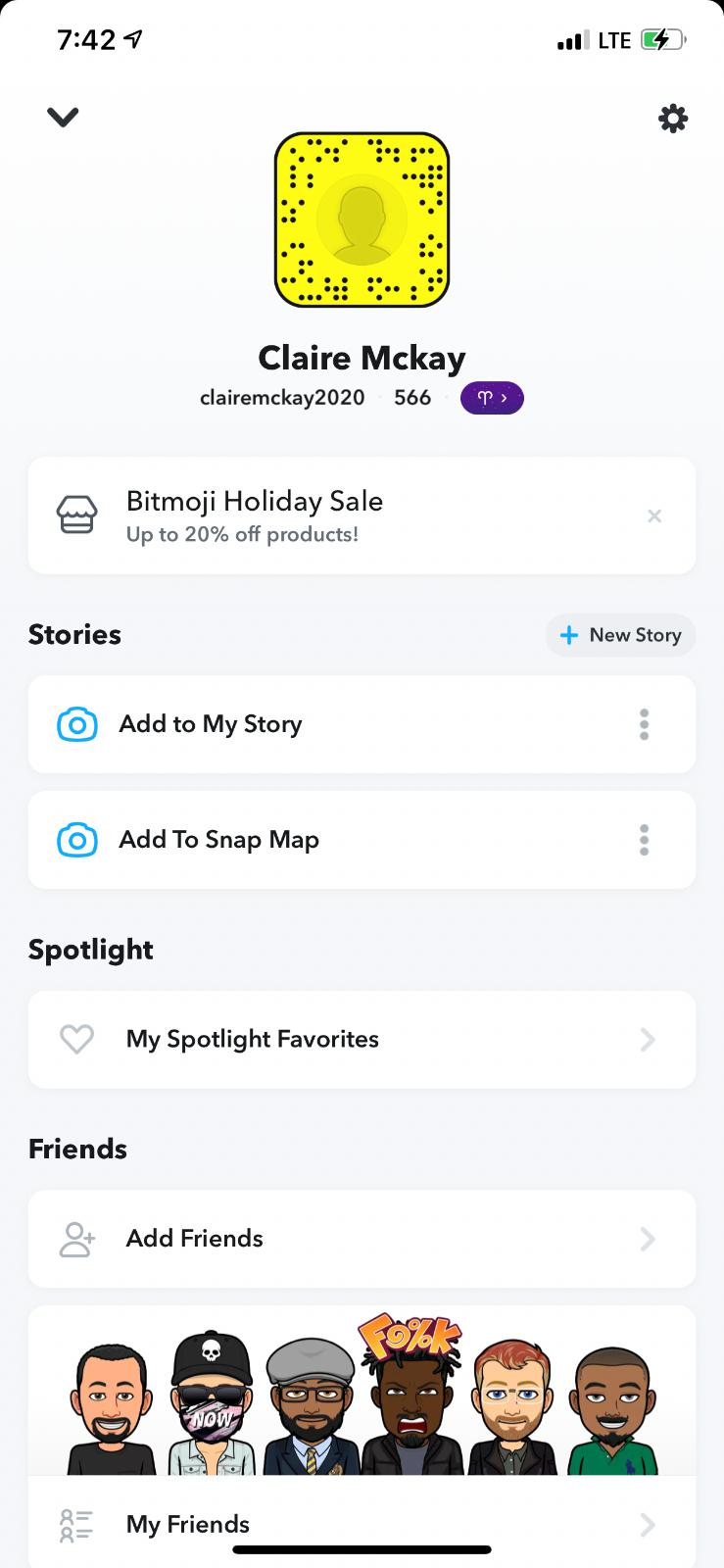
Task: Tap the snap score 566
Action: point(412,398)
